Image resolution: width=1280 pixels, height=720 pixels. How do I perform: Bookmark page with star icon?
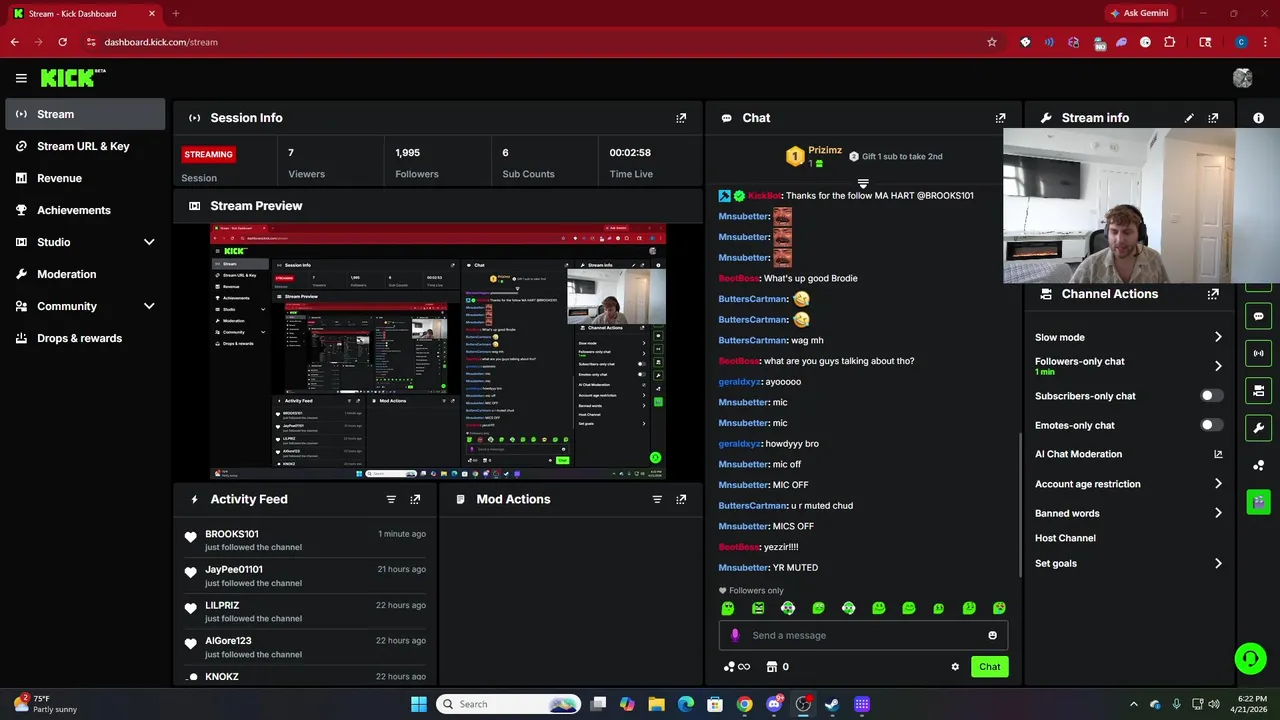pos(992,42)
